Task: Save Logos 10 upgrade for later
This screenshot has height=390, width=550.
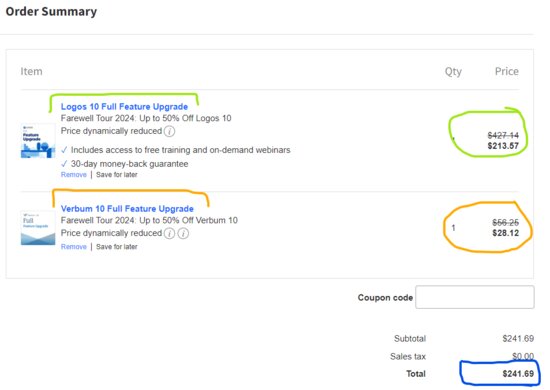Action: 116,175
